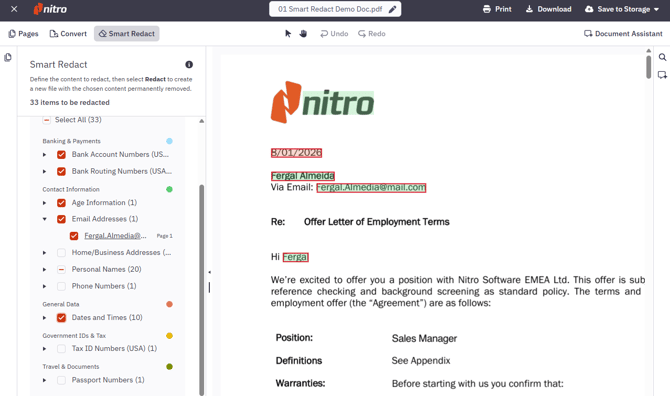Click the printer icon

[487, 9]
